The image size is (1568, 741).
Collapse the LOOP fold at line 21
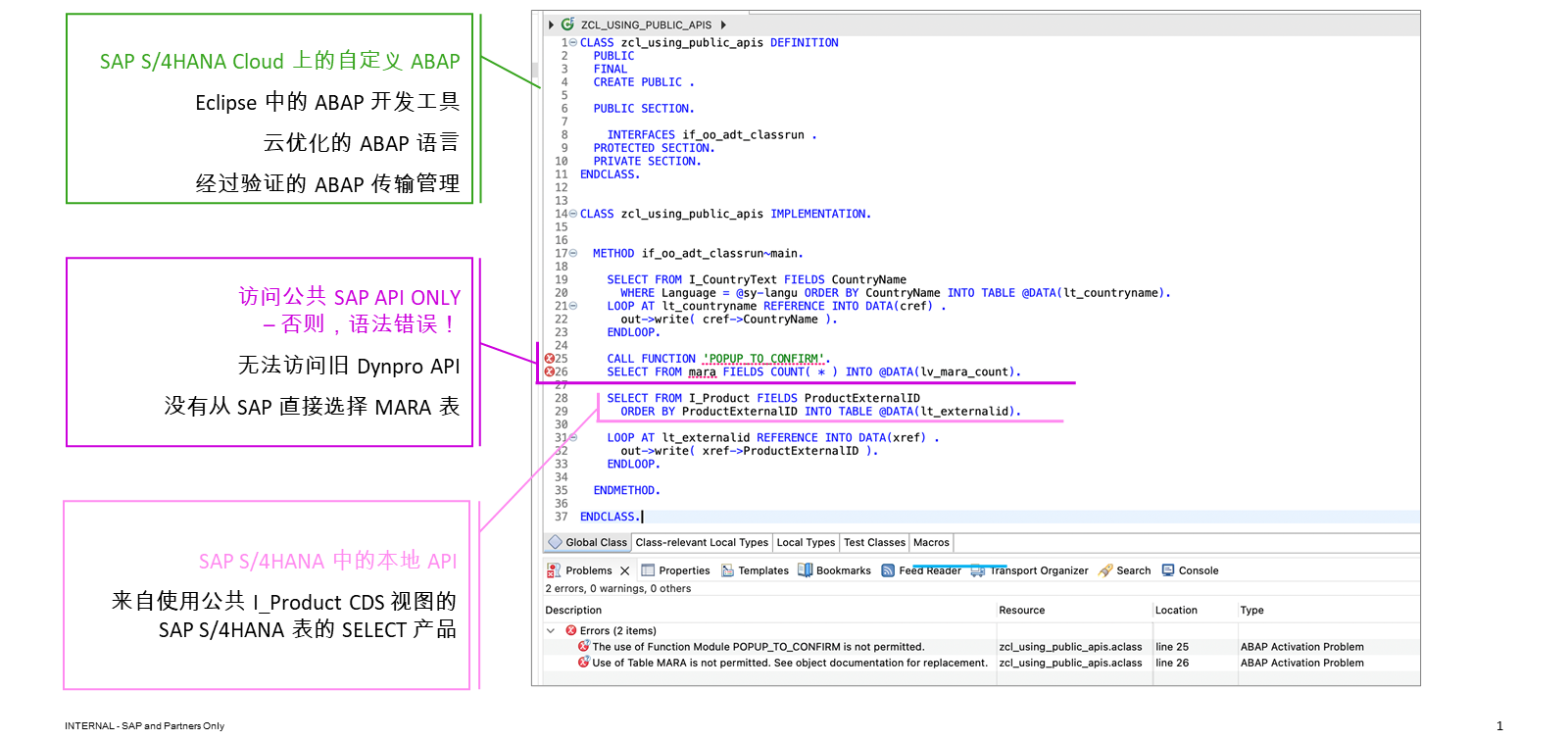(x=573, y=306)
